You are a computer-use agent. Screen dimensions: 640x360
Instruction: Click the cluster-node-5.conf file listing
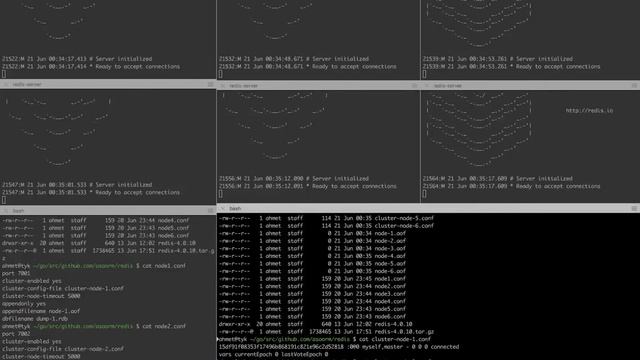[x=326, y=218]
